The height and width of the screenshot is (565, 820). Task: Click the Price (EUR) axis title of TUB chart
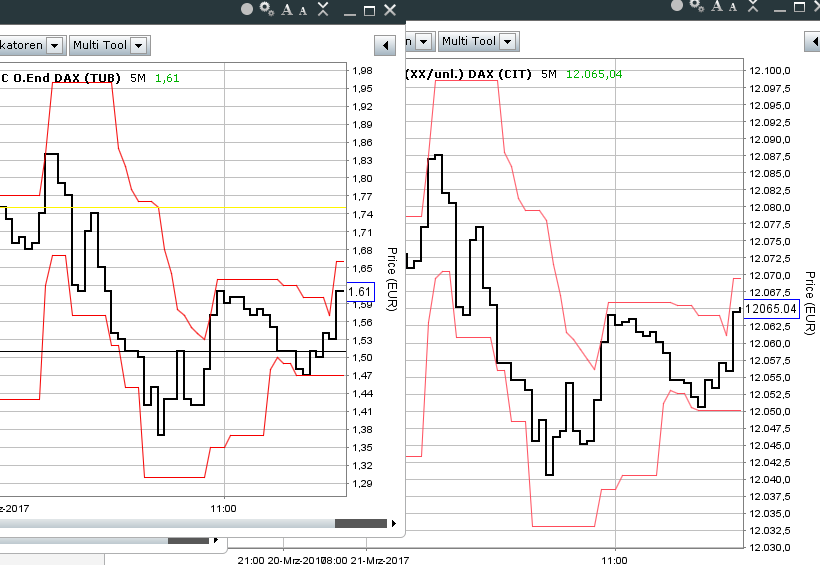coord(392,279)
